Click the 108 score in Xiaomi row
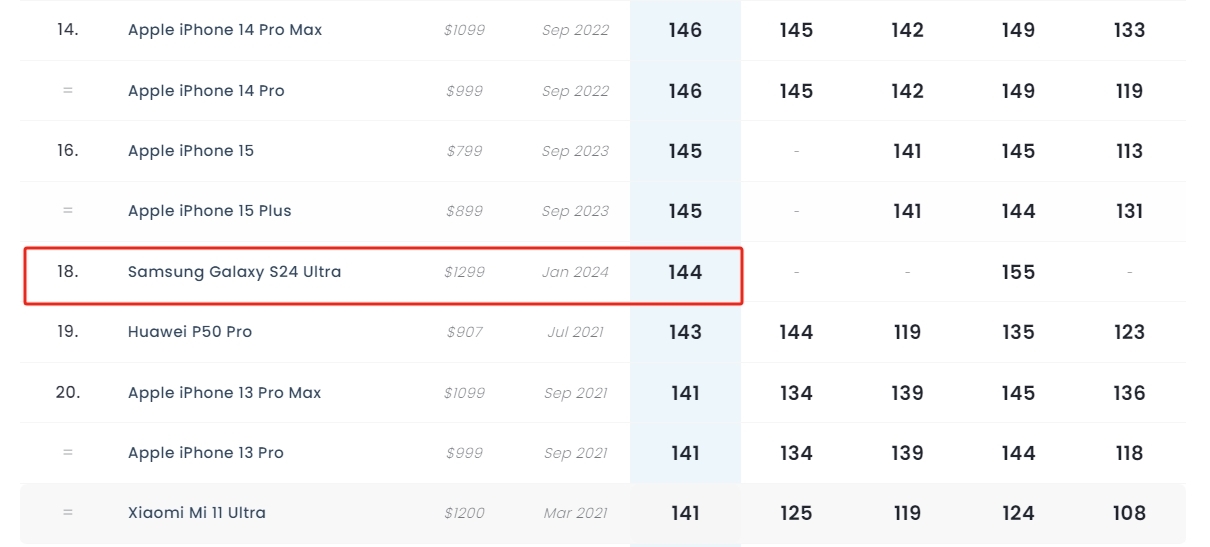This screenshot has height=547, width=1210. pos(1129,513)
